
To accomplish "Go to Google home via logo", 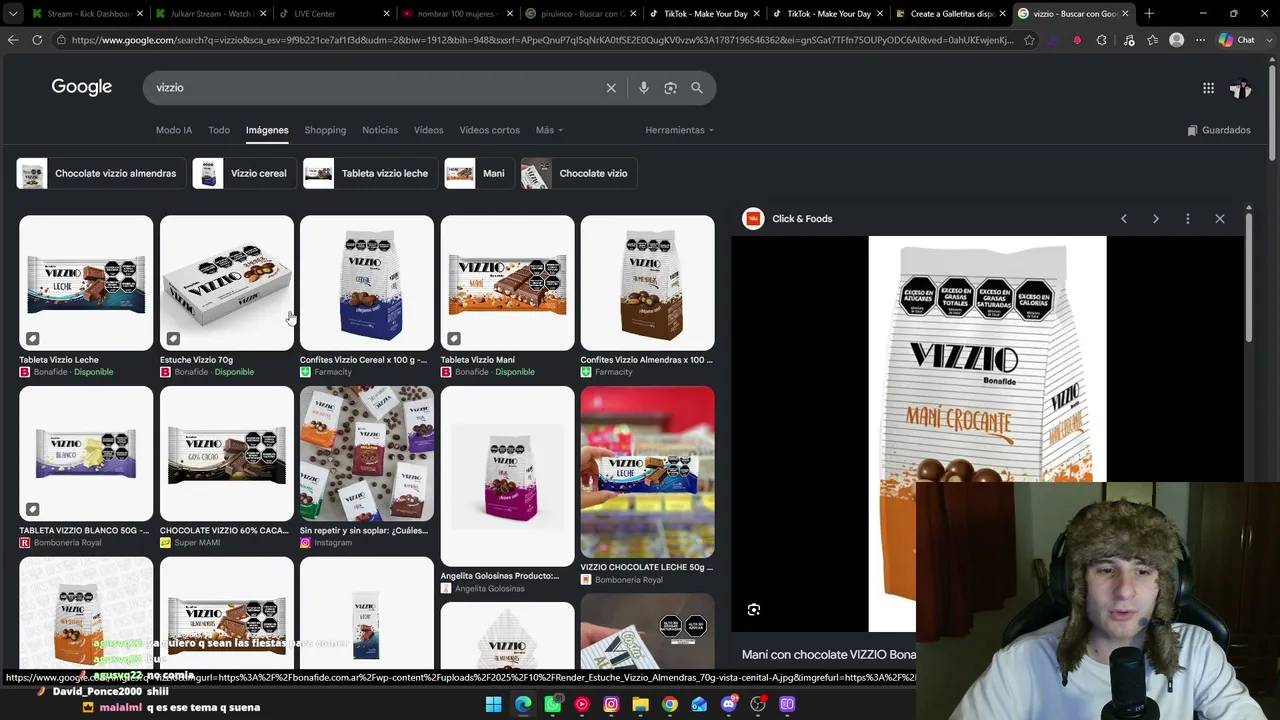I will [82, 87].
